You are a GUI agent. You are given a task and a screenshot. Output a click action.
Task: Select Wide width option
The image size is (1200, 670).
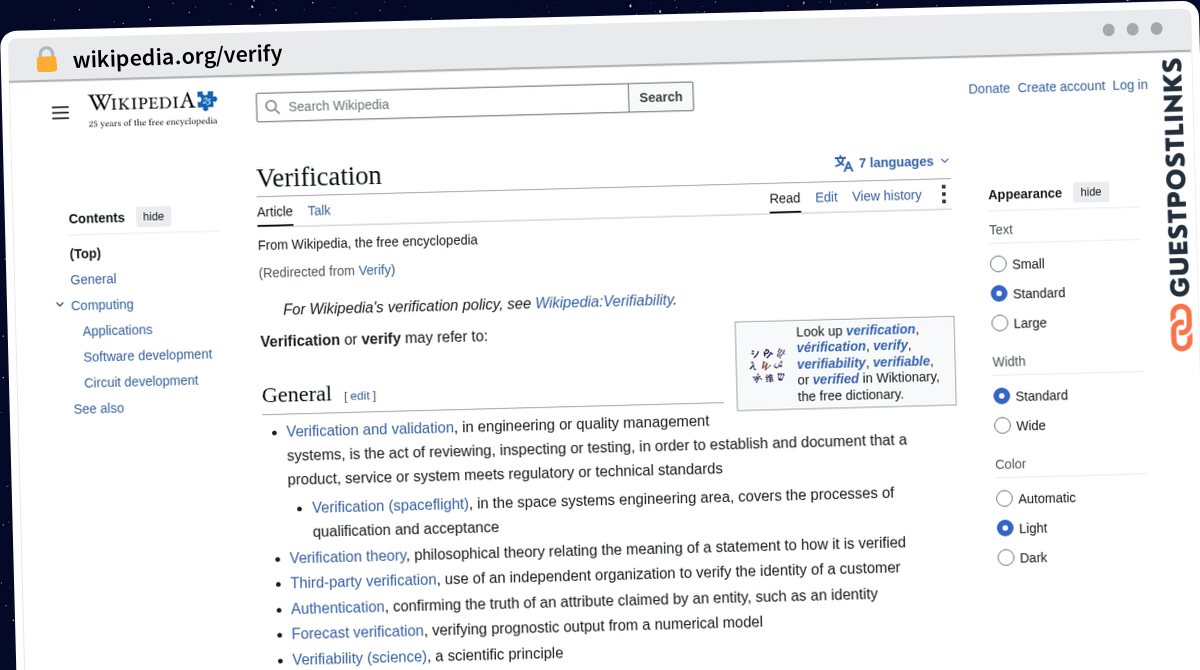pyautogui.click(x=1003, y=426)
